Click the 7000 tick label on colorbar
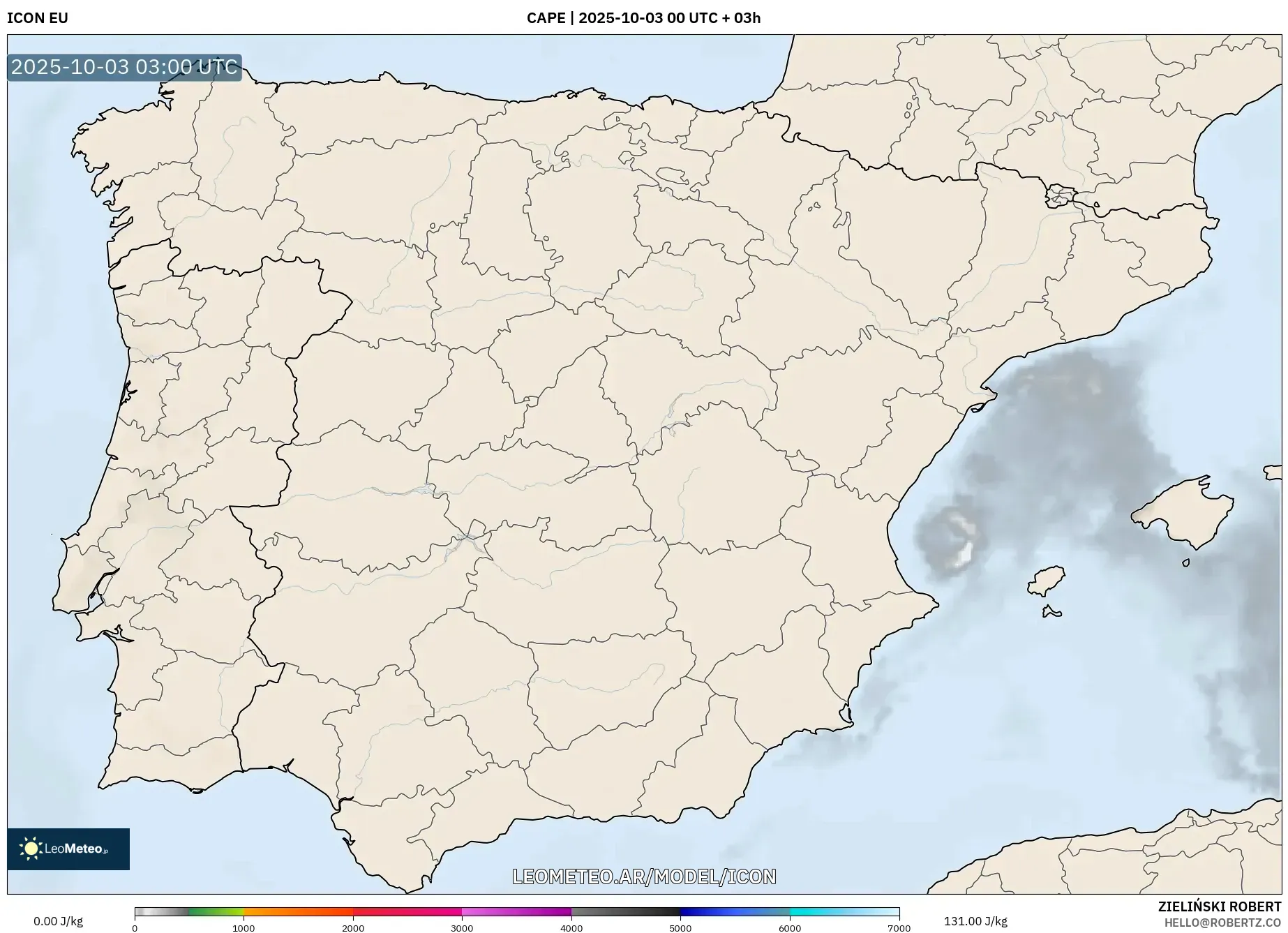The width and height of the screenshot is (1288, 933). click(899, 927)
